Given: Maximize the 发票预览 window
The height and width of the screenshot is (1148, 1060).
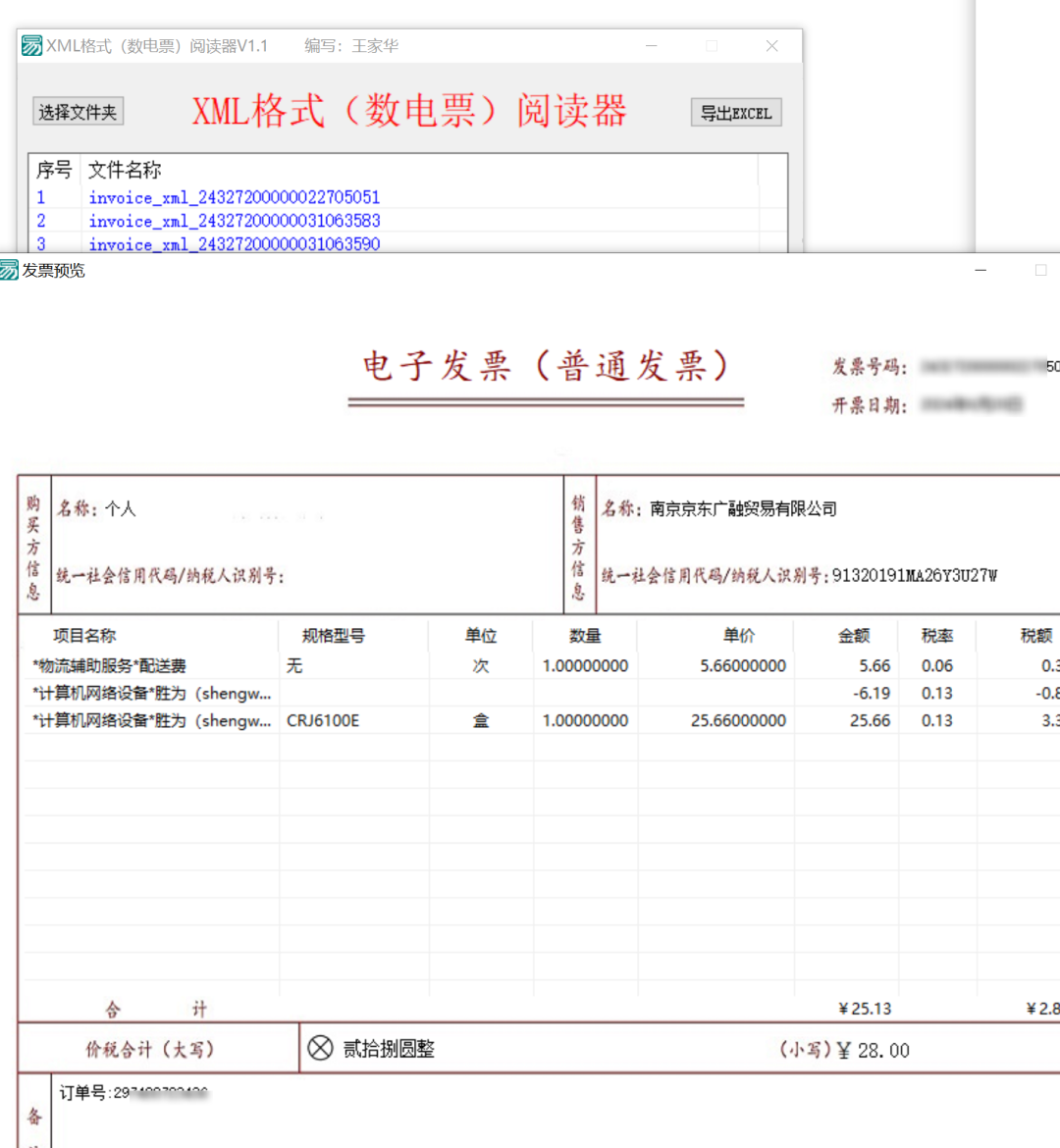Looking at the screenshot, I should (1040, 270).
